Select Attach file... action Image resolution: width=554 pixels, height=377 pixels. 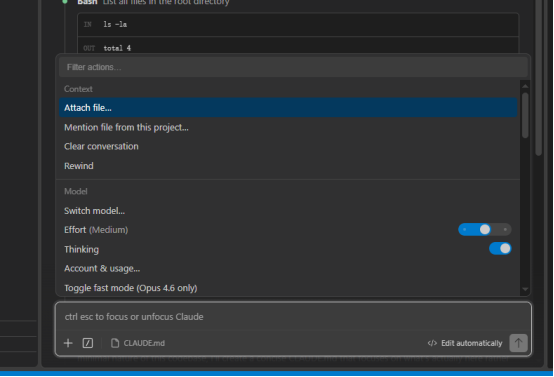pos(288,108)
